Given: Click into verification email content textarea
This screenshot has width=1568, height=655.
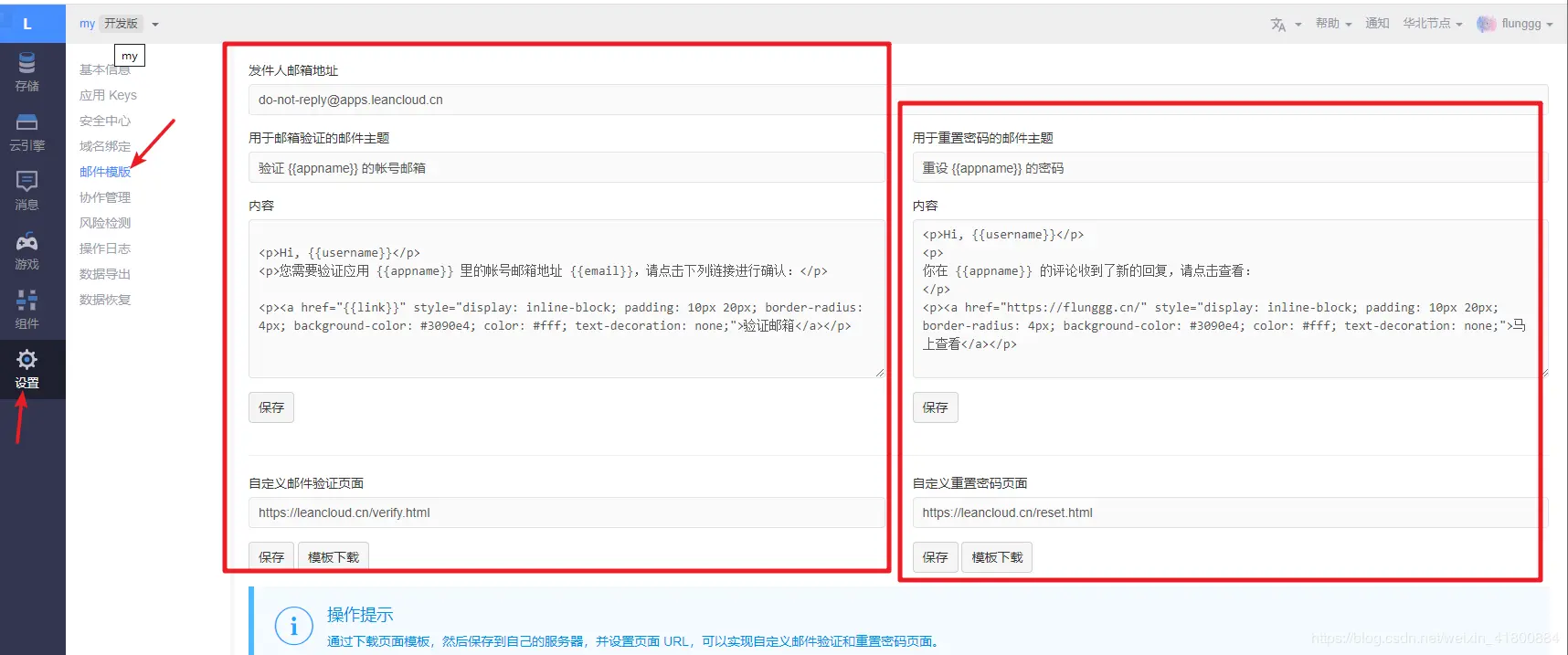Looking at the screenshot, I should (567, 299).
